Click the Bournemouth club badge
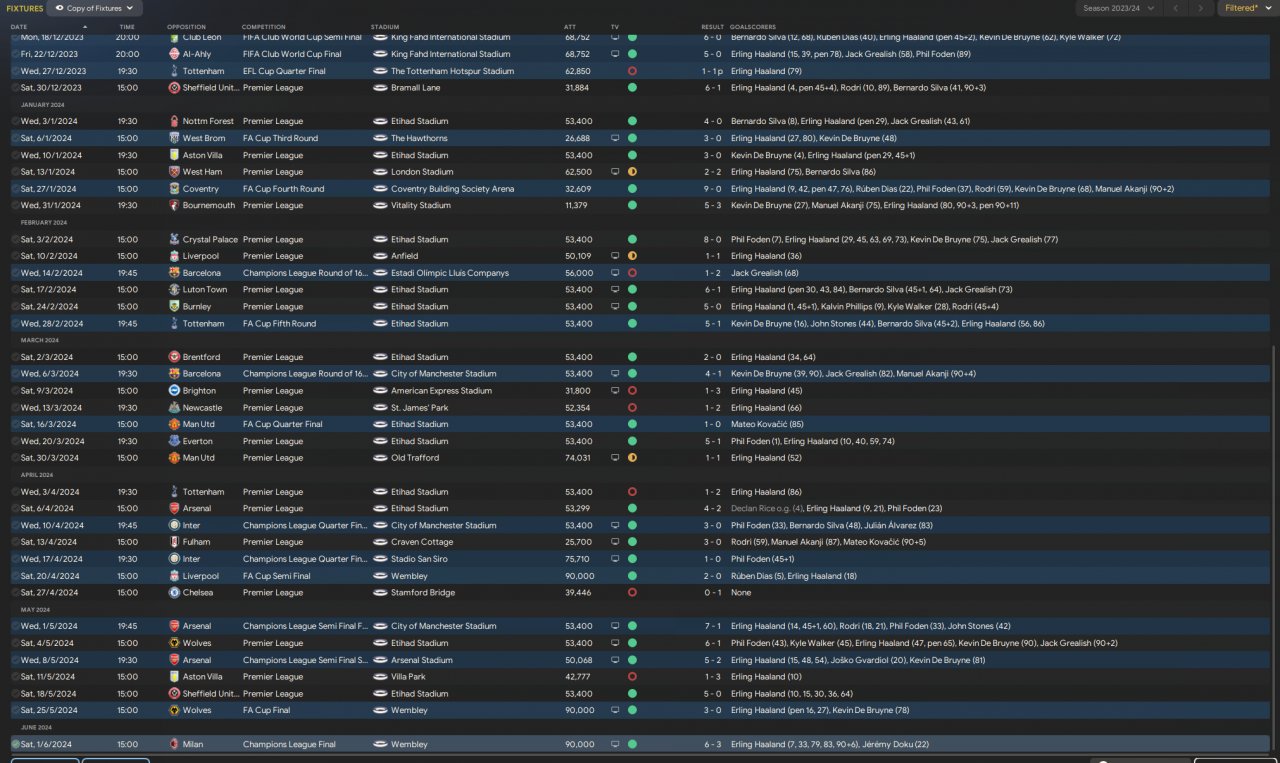Image resolution: width=1280 pixels, height=763 pixels. tap(174, 205)
